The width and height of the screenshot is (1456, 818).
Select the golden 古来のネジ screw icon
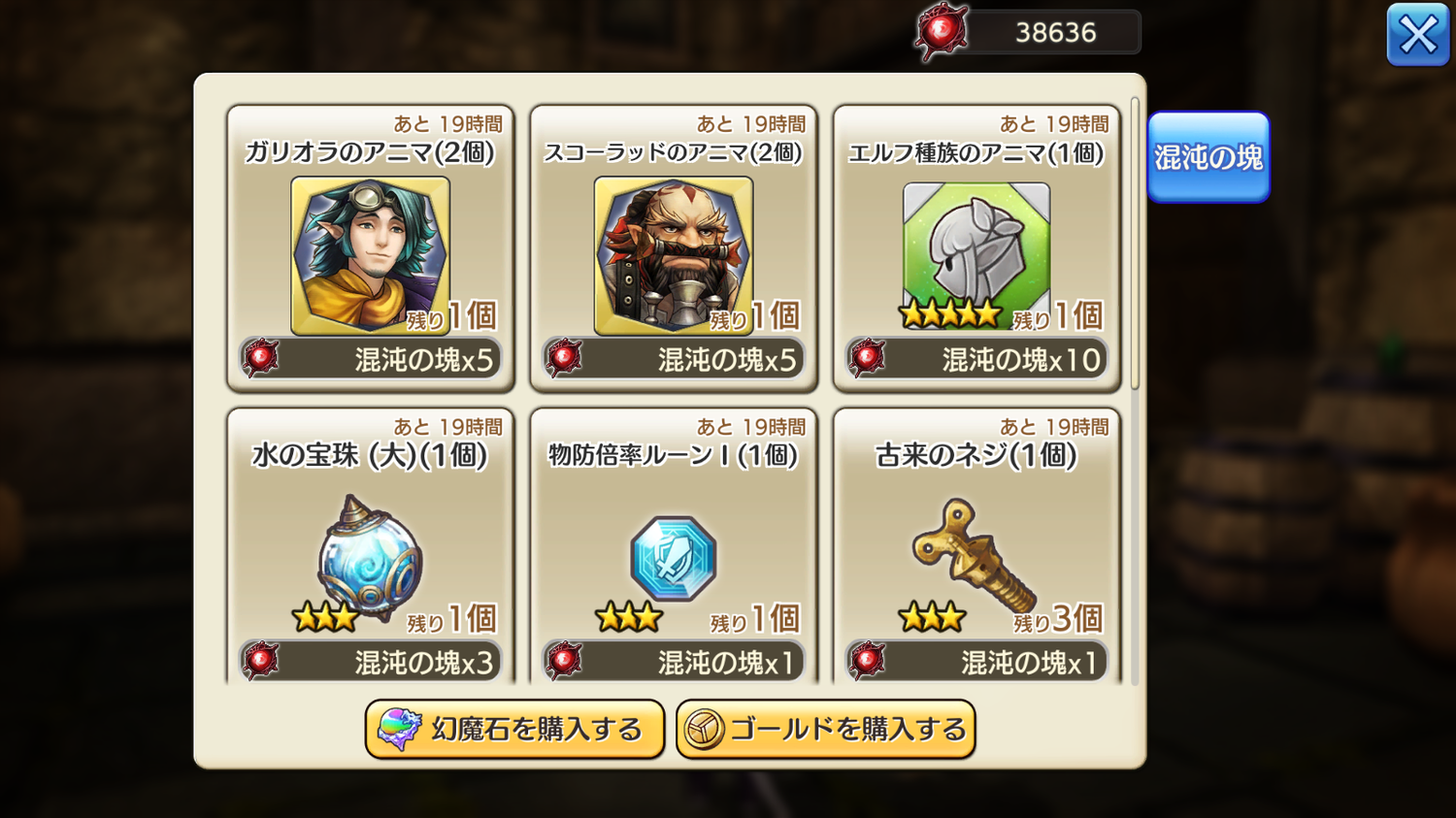click(974, 554)
